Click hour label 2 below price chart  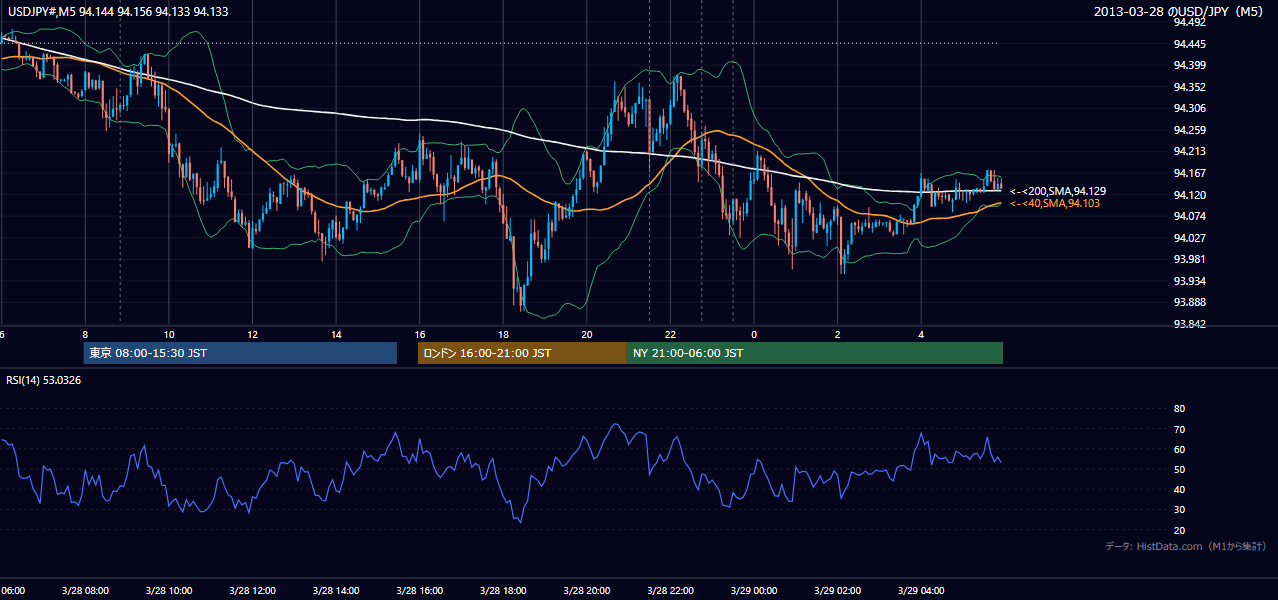[838, 335]
